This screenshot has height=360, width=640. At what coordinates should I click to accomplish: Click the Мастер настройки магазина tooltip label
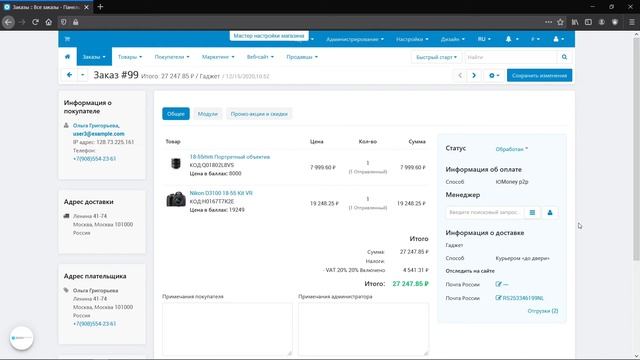point(269,36)
